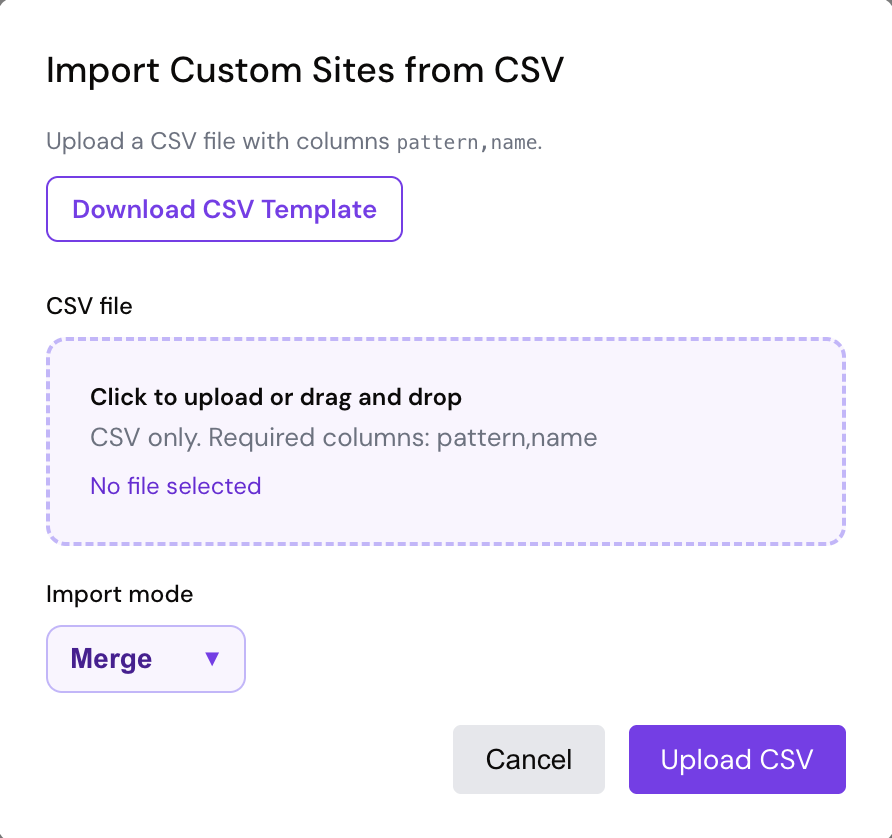This screenshot has height=838, width=892.
Task: Click 'CSV only. Required columns' text area
Action: [x=343, y=437]
